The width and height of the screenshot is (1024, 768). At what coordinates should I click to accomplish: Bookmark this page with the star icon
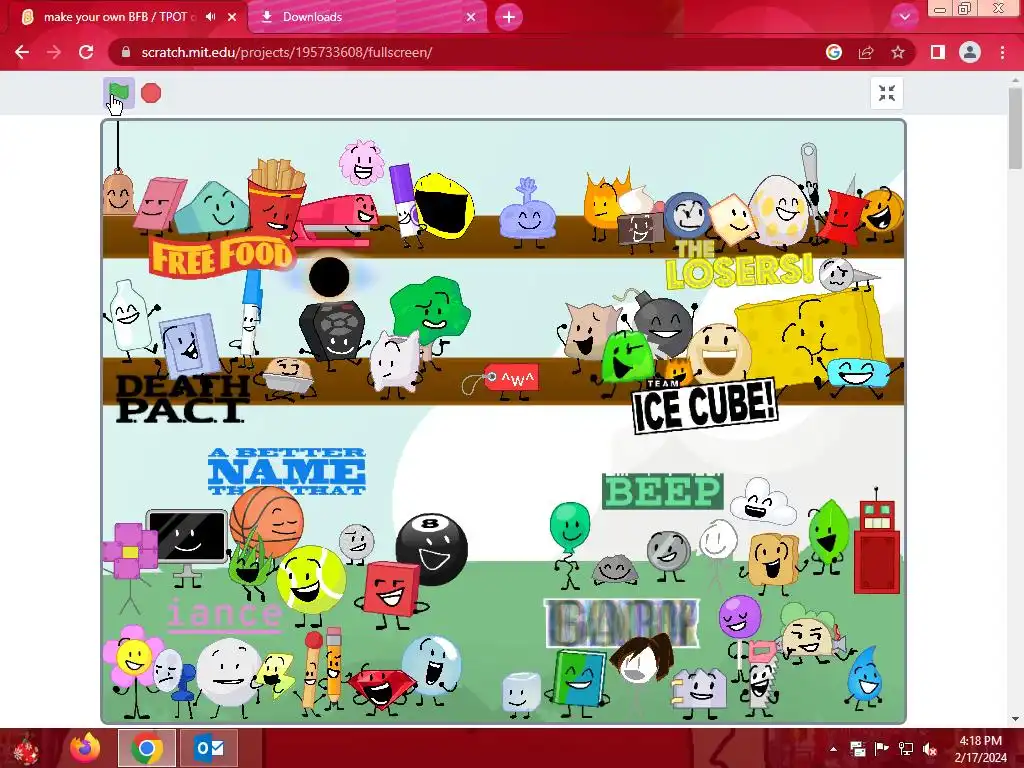pyautogui.click(x=898, y=52)
